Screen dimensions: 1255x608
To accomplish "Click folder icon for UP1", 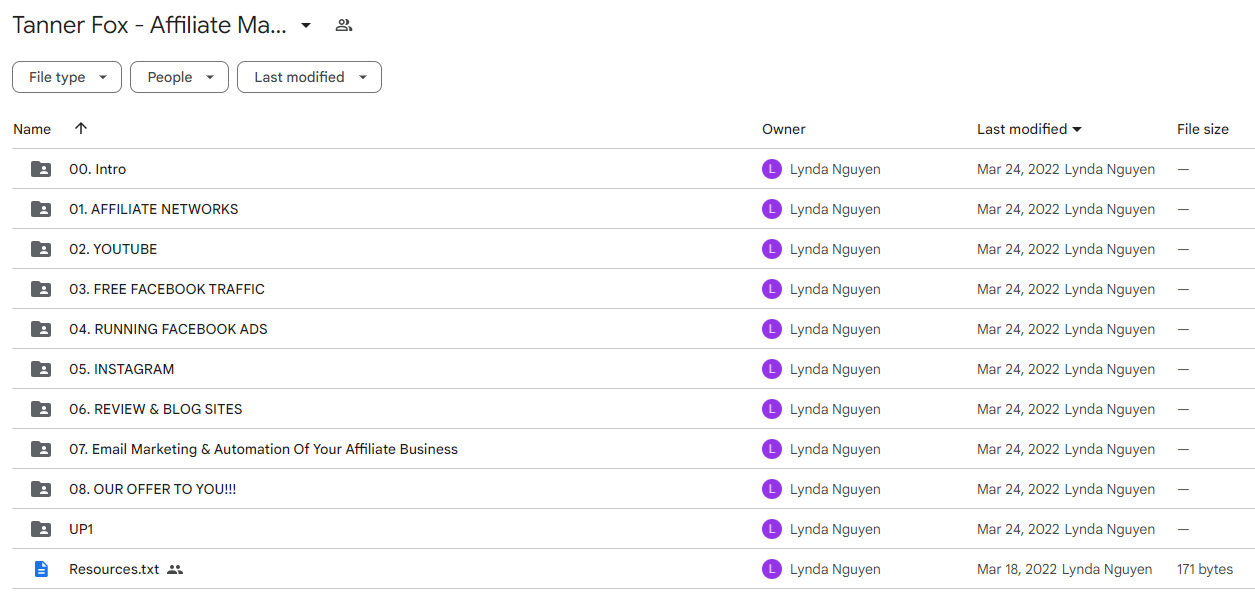I will tap(41, 529).
